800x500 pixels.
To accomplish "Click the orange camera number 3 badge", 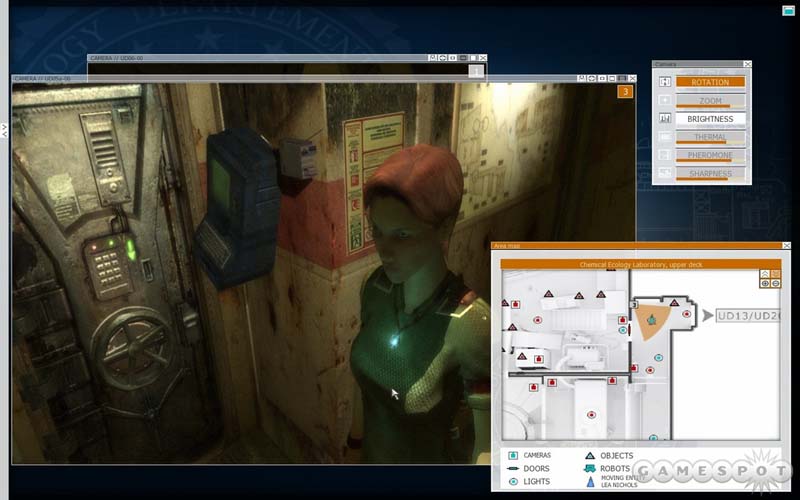I will coord(625,92).
